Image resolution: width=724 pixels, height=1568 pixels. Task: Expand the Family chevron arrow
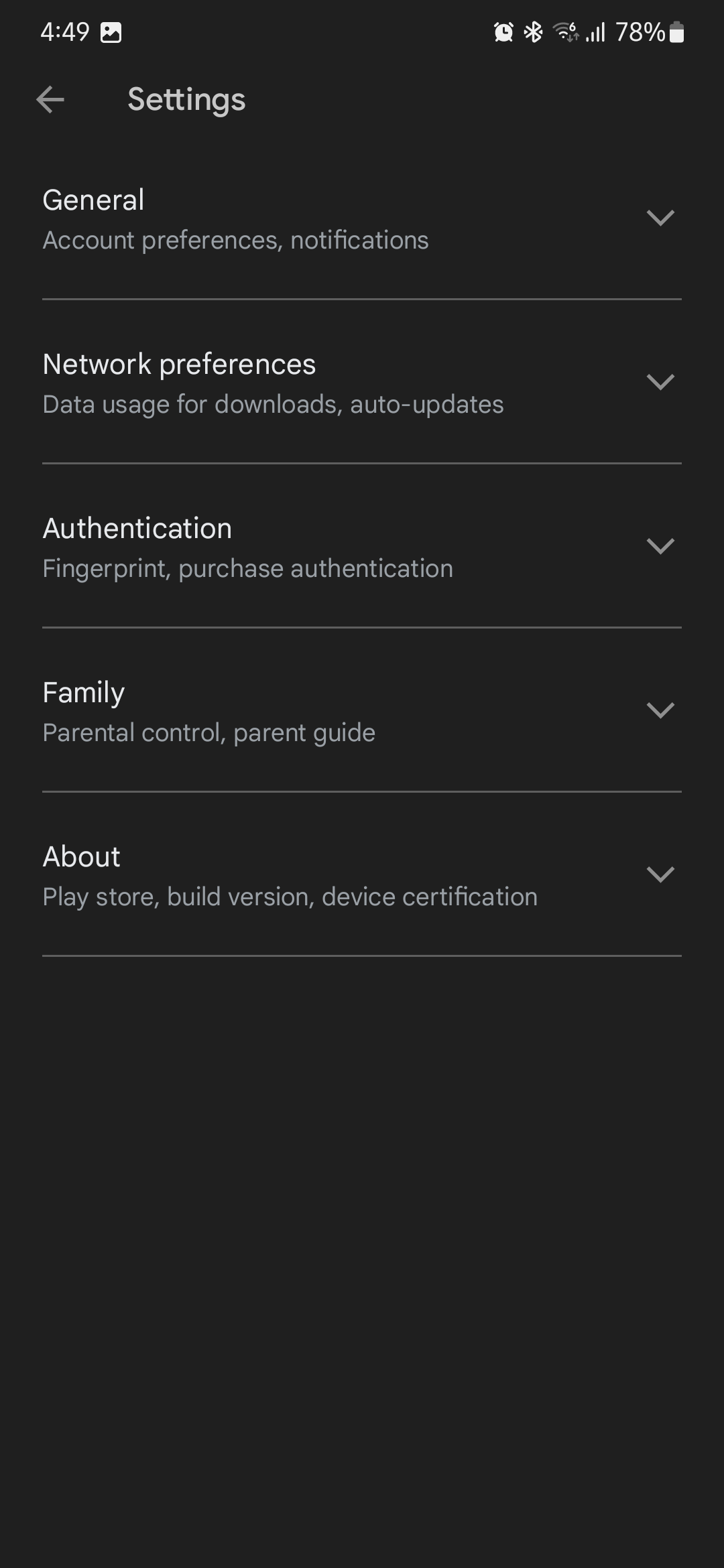[x=660, y=710]
